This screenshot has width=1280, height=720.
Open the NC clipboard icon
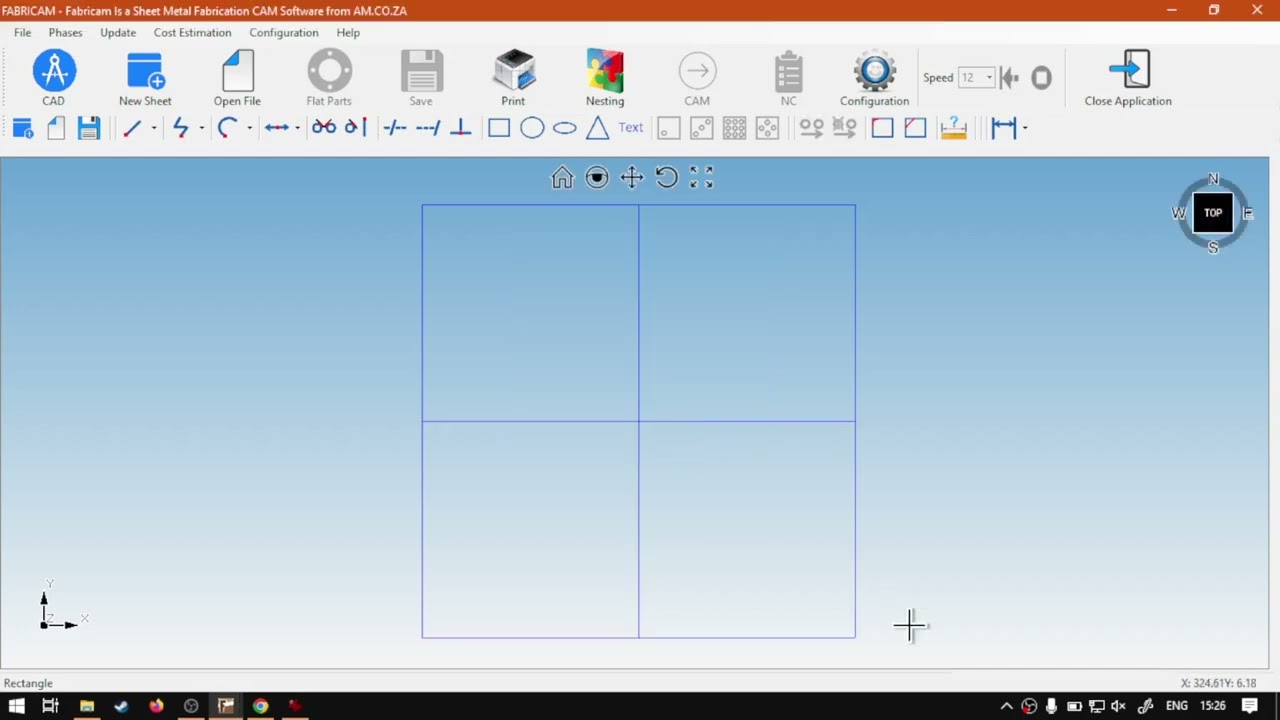pos(789,71)
